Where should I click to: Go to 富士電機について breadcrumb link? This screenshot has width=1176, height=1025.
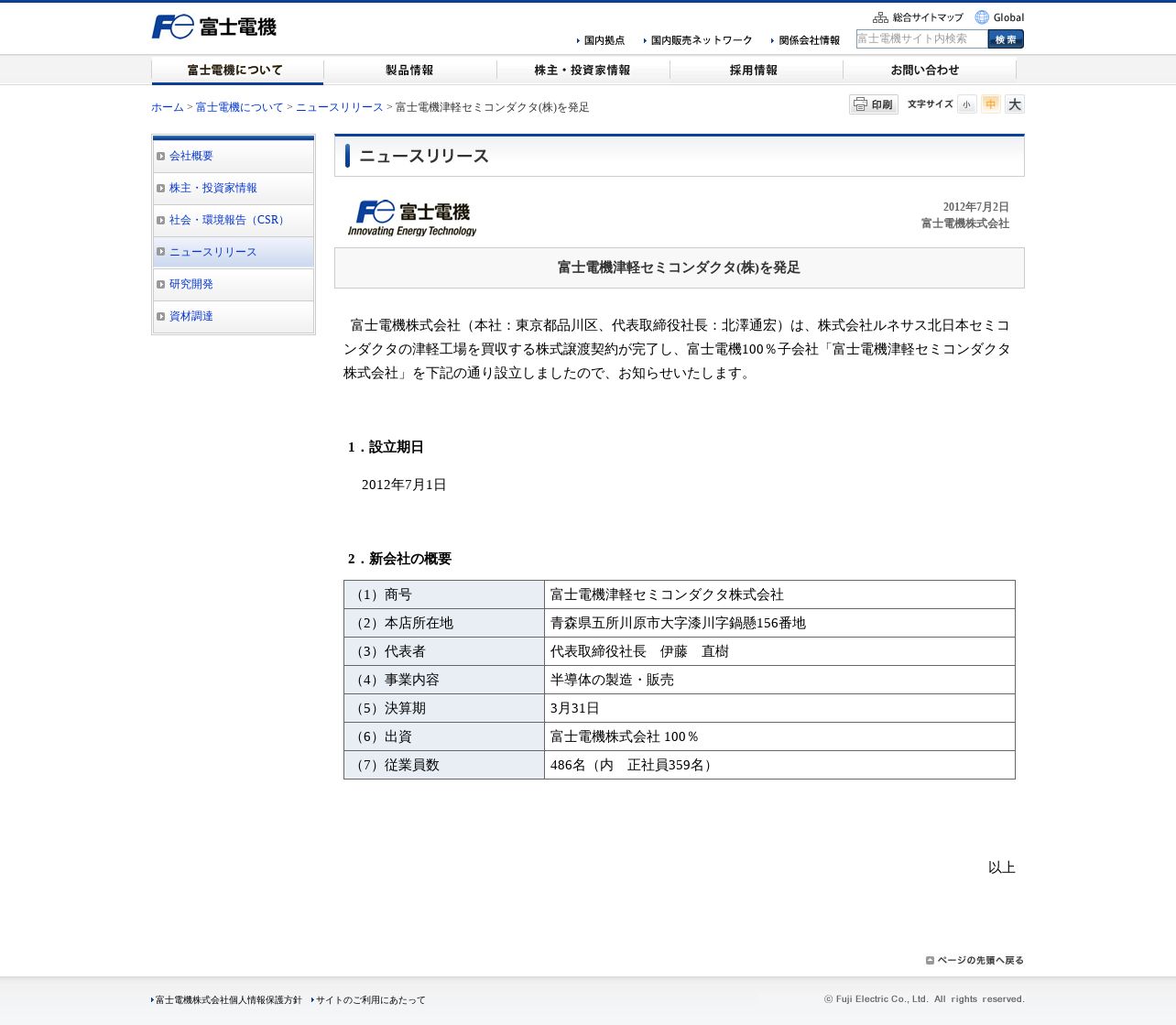pyautogui.click(x=240, y=107)
